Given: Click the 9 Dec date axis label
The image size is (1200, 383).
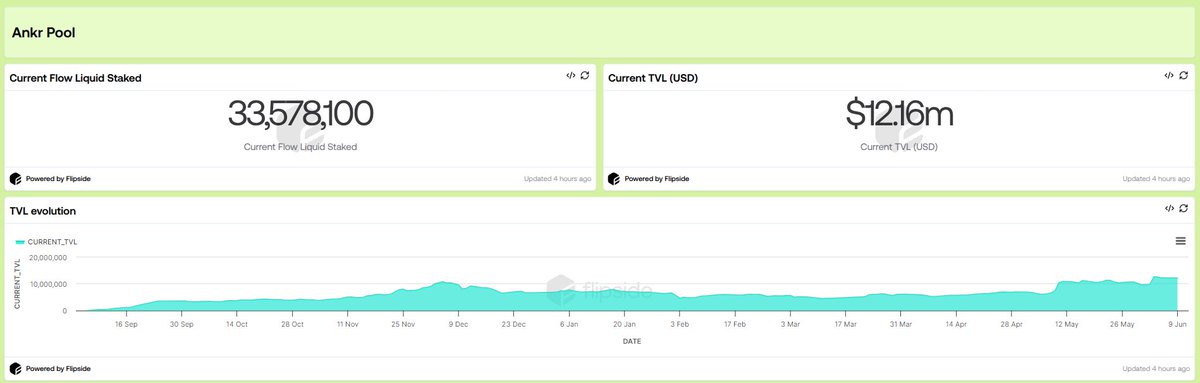Looking at the screenshot, I should pos(459,324).
